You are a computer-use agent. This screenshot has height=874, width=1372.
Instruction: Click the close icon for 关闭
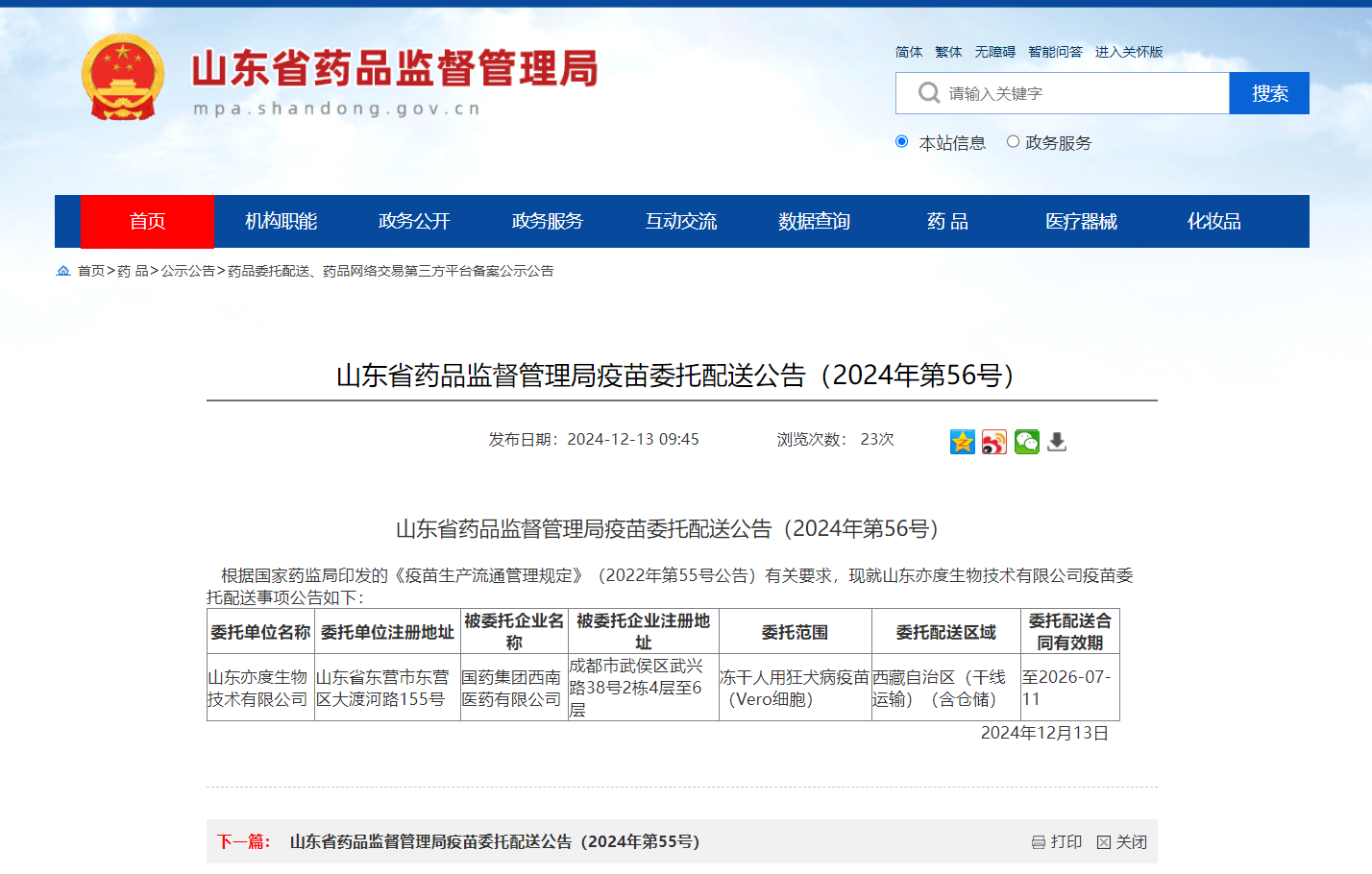pos(1104,842)
